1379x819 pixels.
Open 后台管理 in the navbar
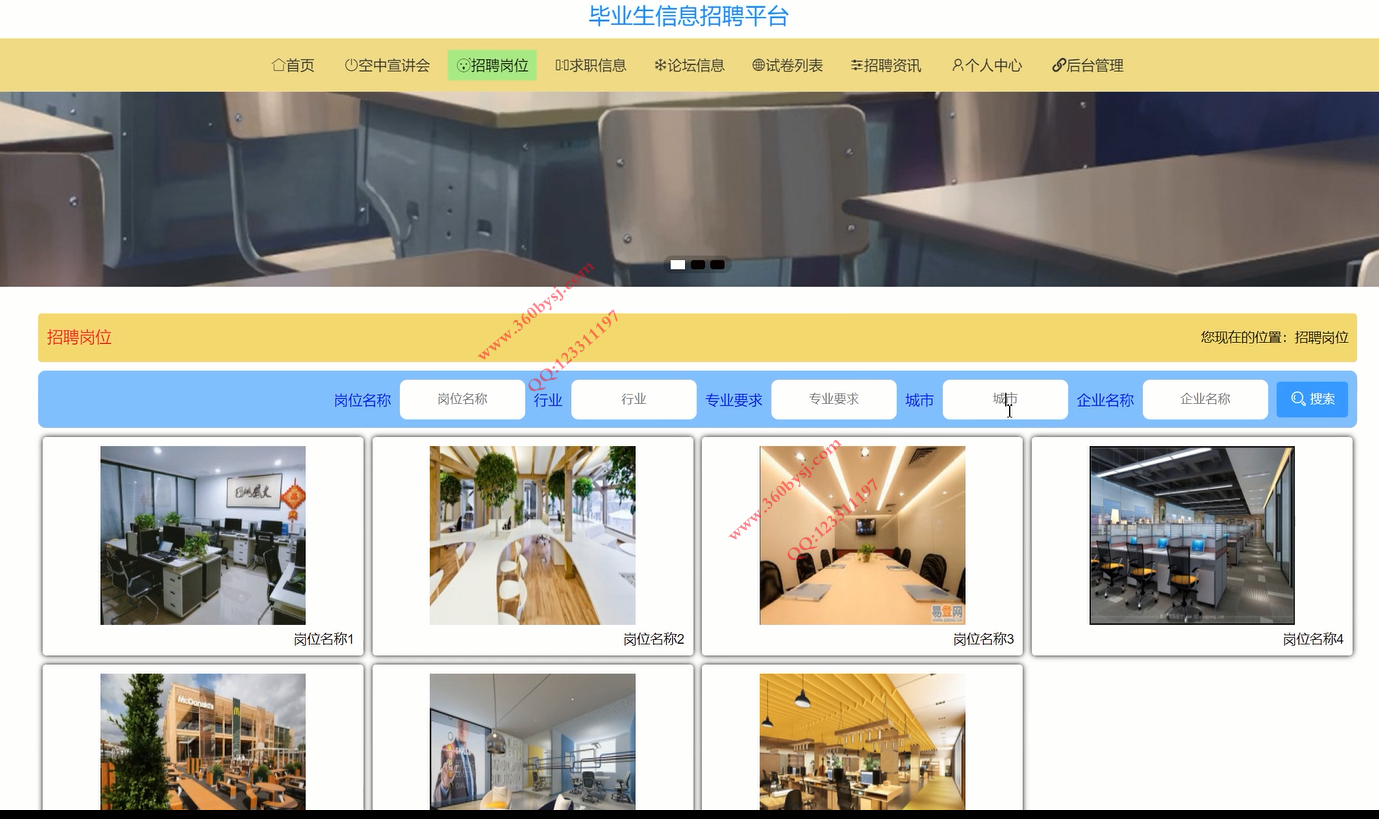click(x=1088, y=65)
